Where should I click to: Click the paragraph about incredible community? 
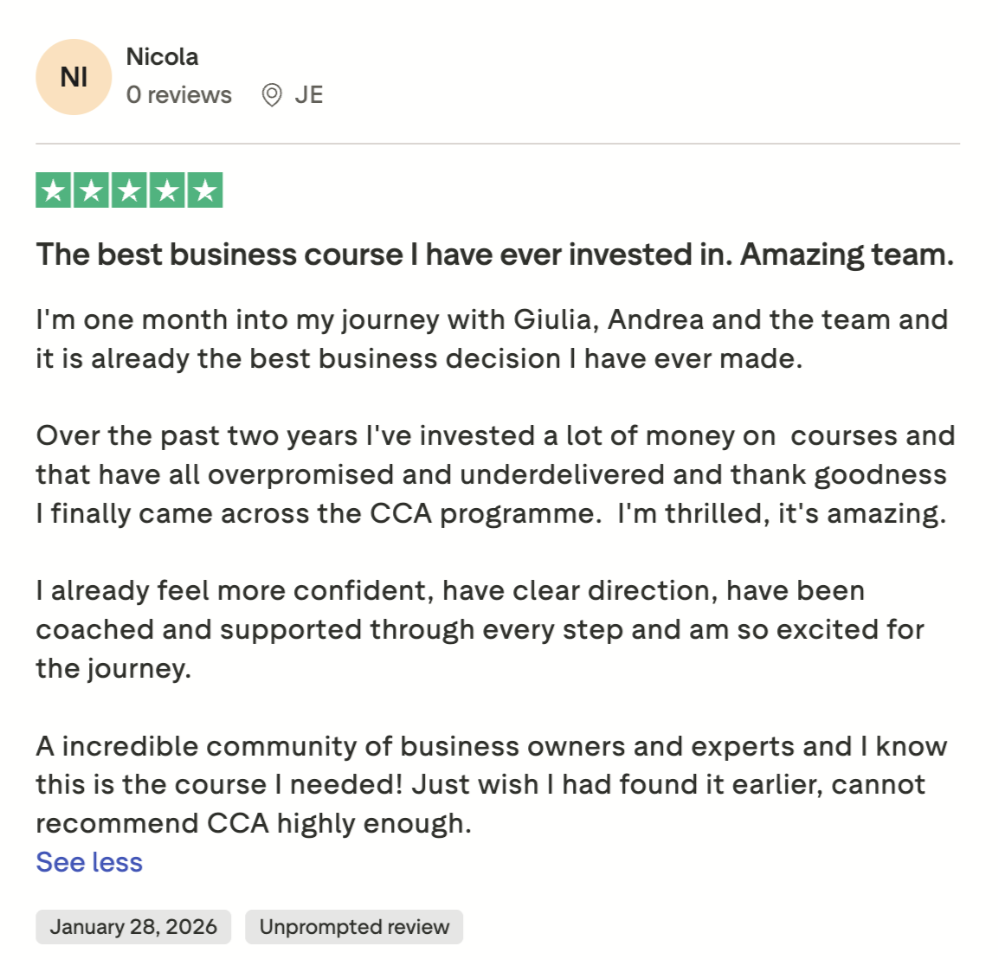pos(491,784)
